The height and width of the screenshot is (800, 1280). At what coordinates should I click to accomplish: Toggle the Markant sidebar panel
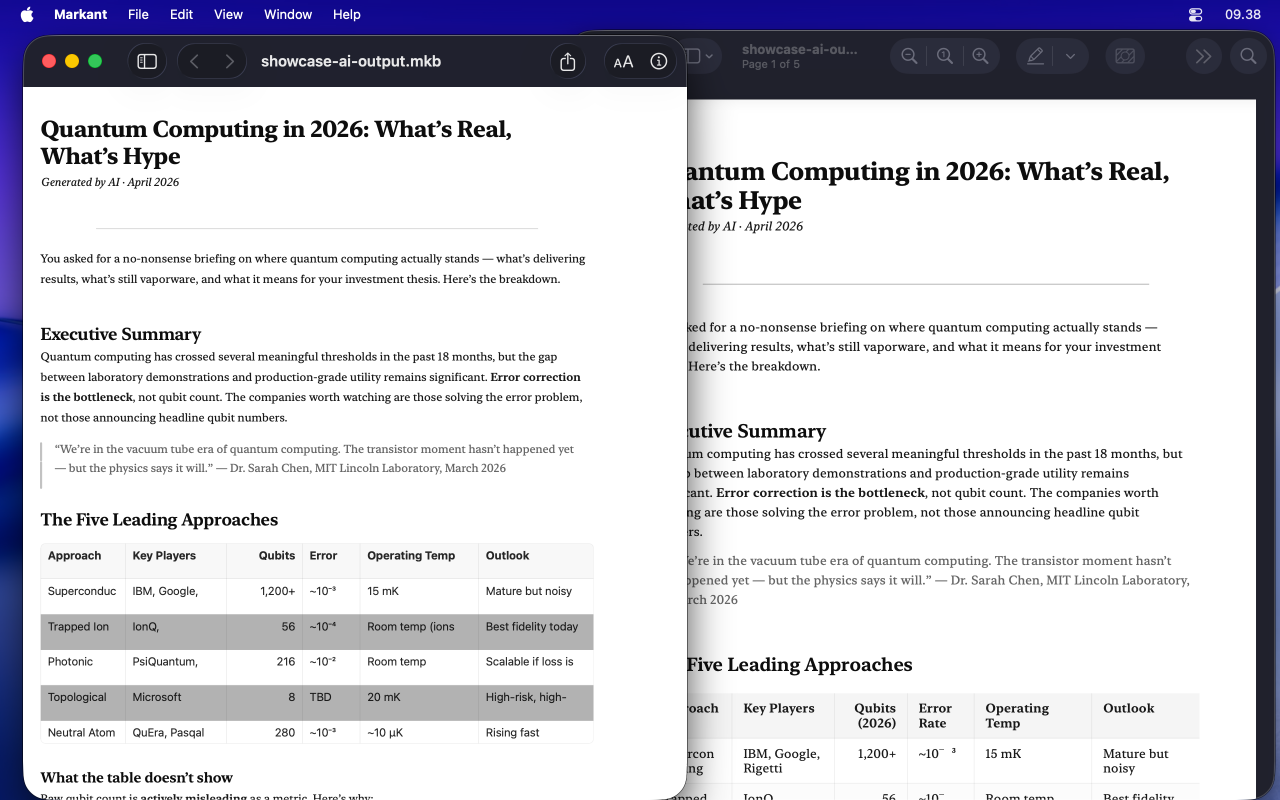pyautogui.click(x=147, y=61)
